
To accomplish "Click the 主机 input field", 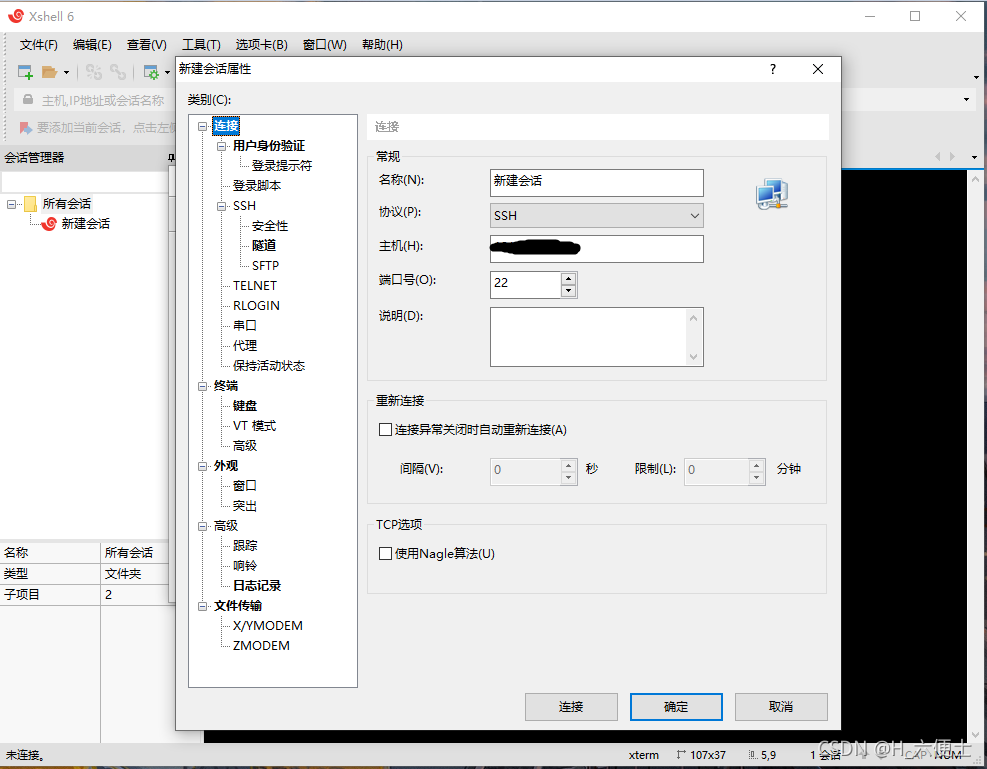I will 596,249.
